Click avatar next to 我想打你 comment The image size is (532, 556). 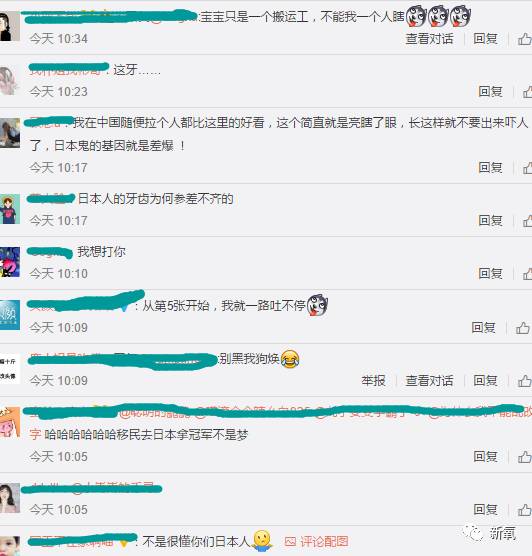(10, 262)
